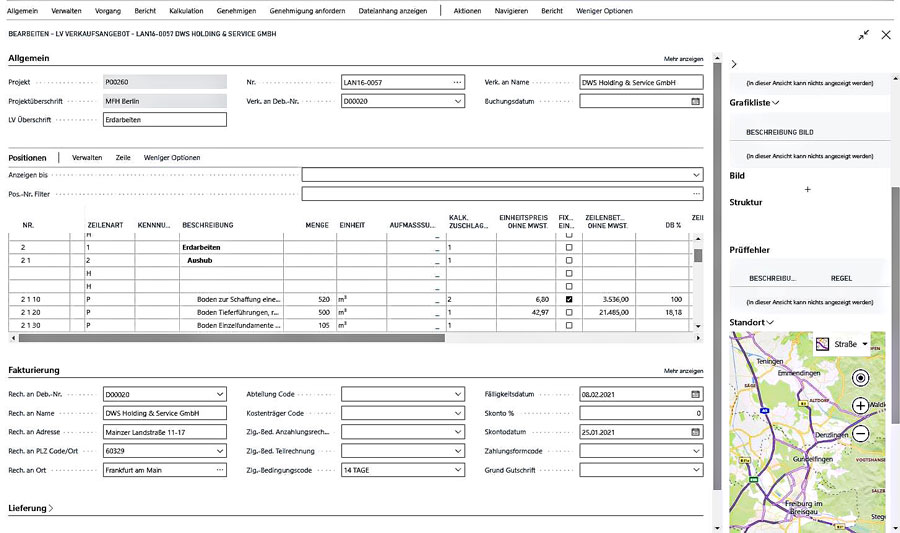Image resolution: width=900 pixels, height=533 pixels.
Task: Click the Straße map style icon
Action: (823, 344)
